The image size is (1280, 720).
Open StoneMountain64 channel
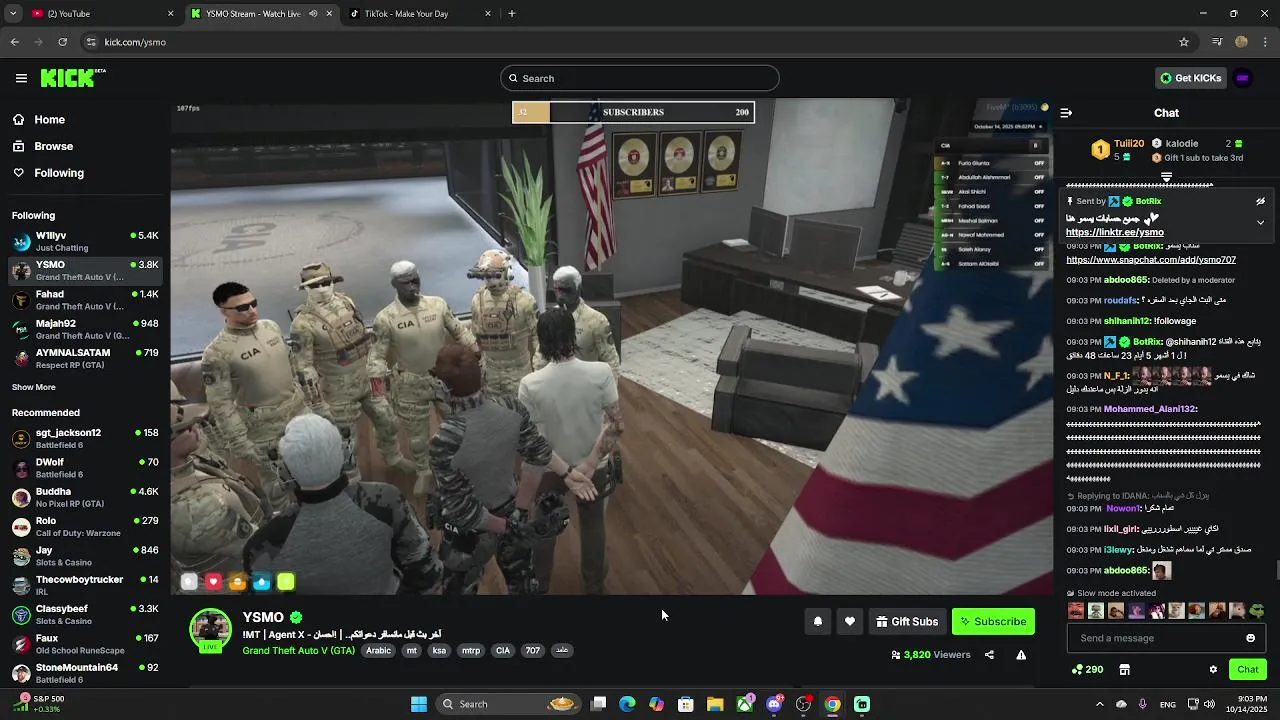[85, 673]
